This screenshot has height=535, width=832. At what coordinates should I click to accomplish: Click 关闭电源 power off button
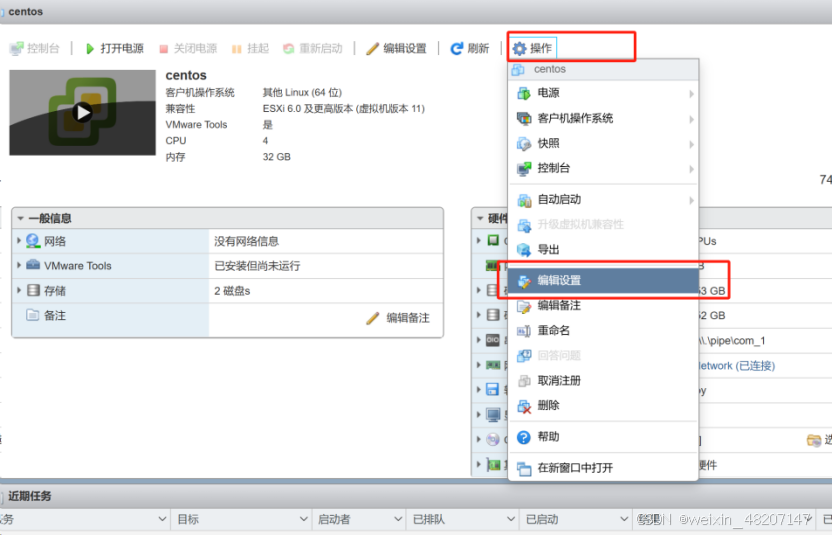[x=188, y=48]
